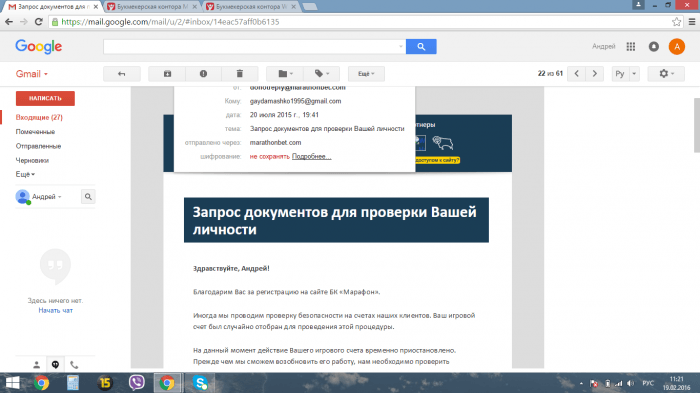
Task: Expand the Ещё toolbar menu
Action: click(366, 74)
